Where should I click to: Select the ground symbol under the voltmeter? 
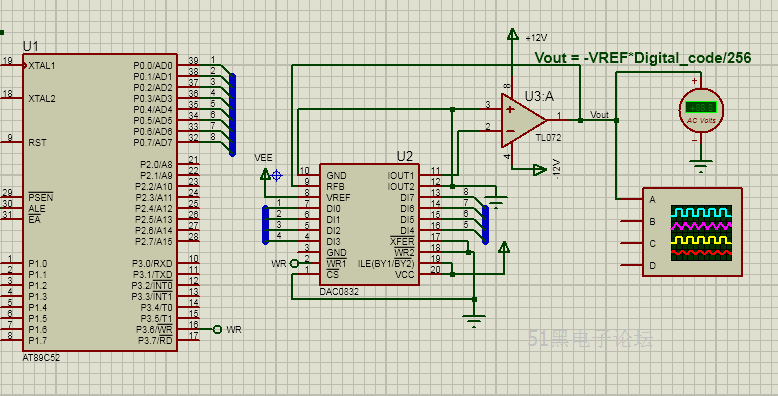[700, 166]
